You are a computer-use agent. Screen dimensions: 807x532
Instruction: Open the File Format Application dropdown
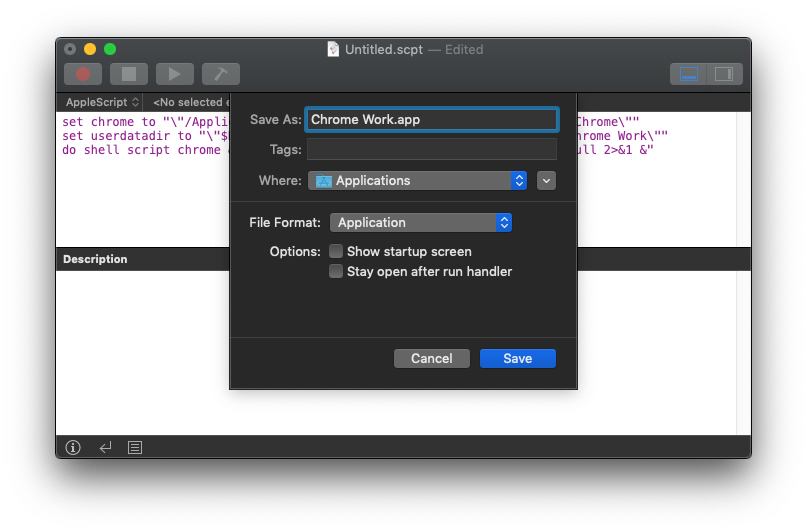(421, 222)
